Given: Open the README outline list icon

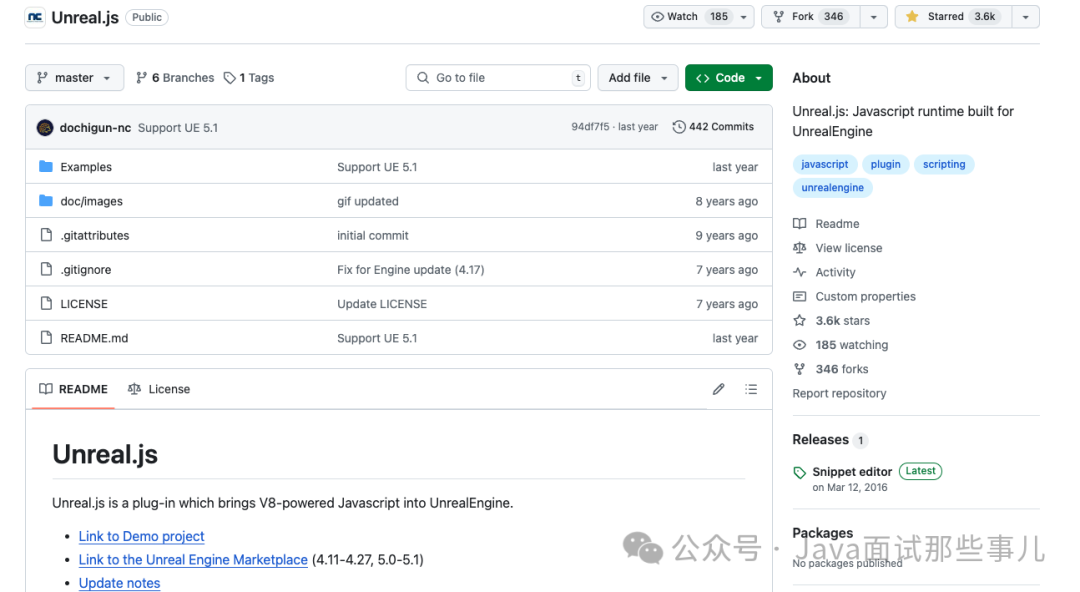Looking at the screenshot, I should [x=751, y=389].
